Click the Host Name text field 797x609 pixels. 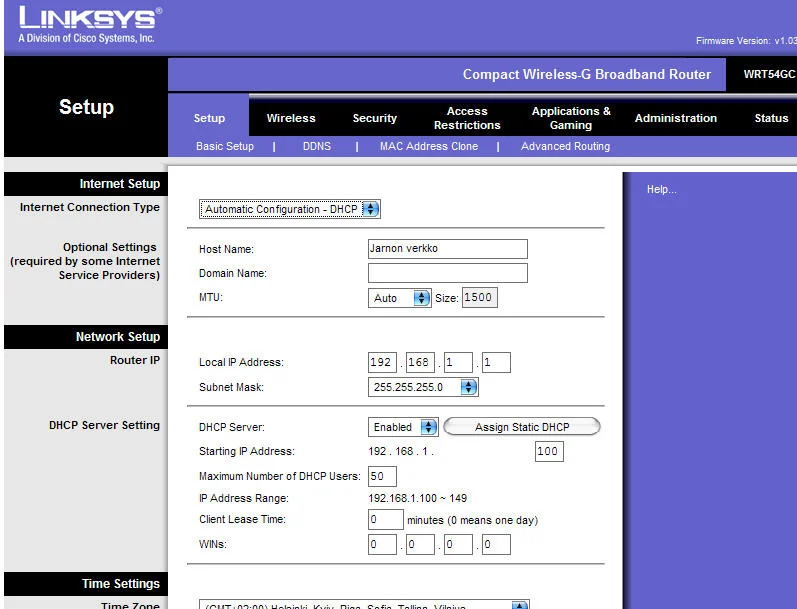coord(447,249)
